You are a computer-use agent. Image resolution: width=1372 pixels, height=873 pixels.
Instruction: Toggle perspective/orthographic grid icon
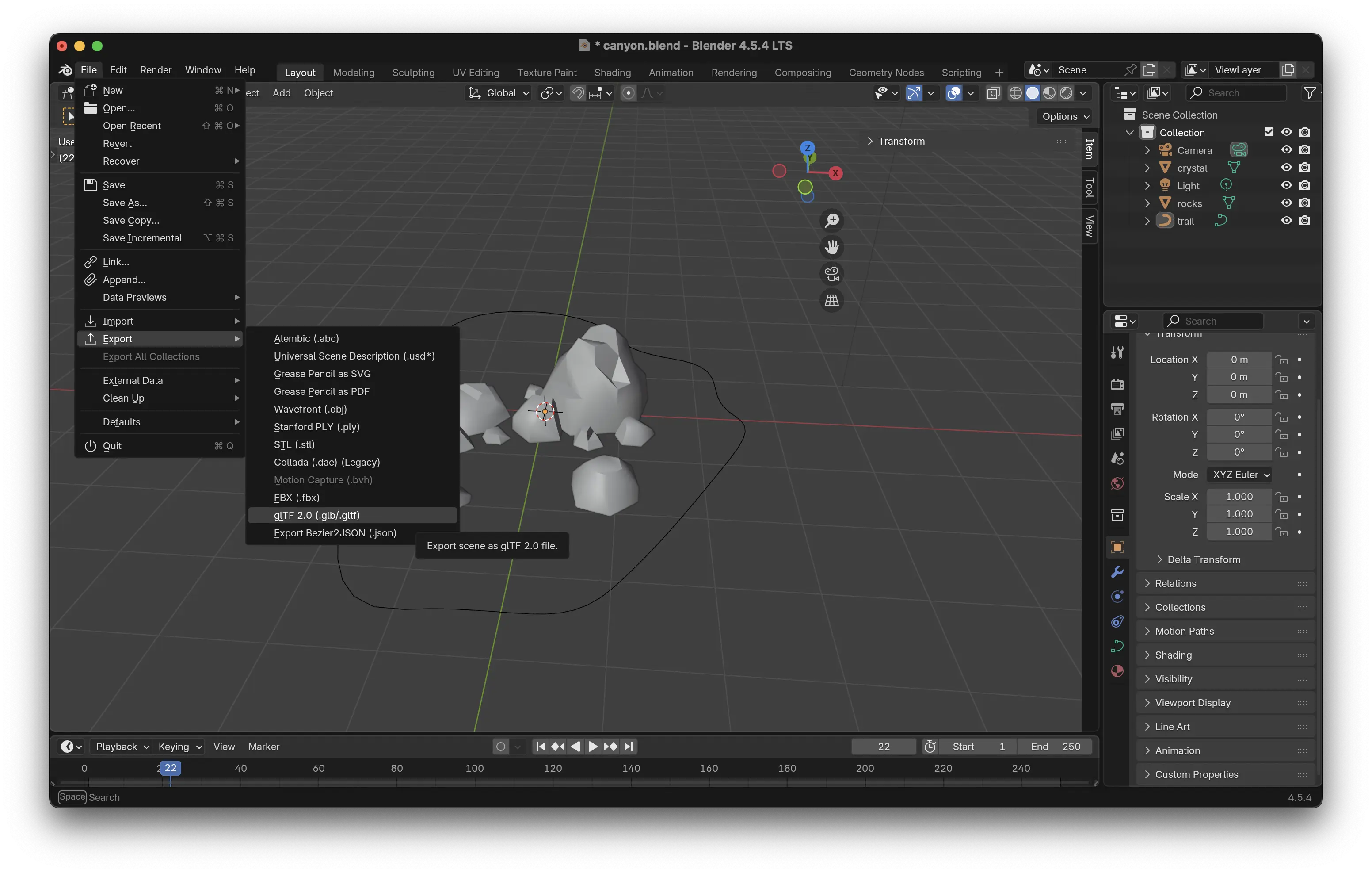(x=831, y=300)
